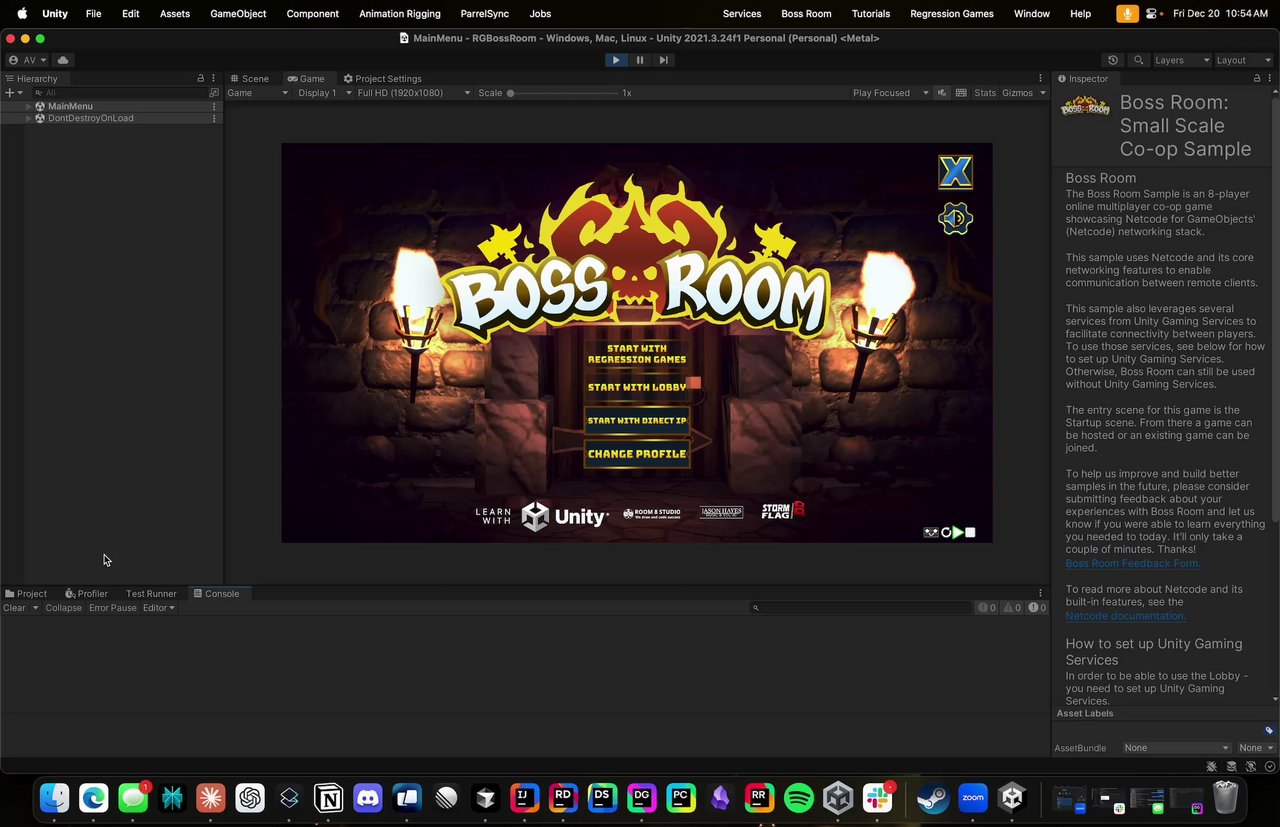Click the Console Clear button
1280x827 pixels.
[14, 608]
